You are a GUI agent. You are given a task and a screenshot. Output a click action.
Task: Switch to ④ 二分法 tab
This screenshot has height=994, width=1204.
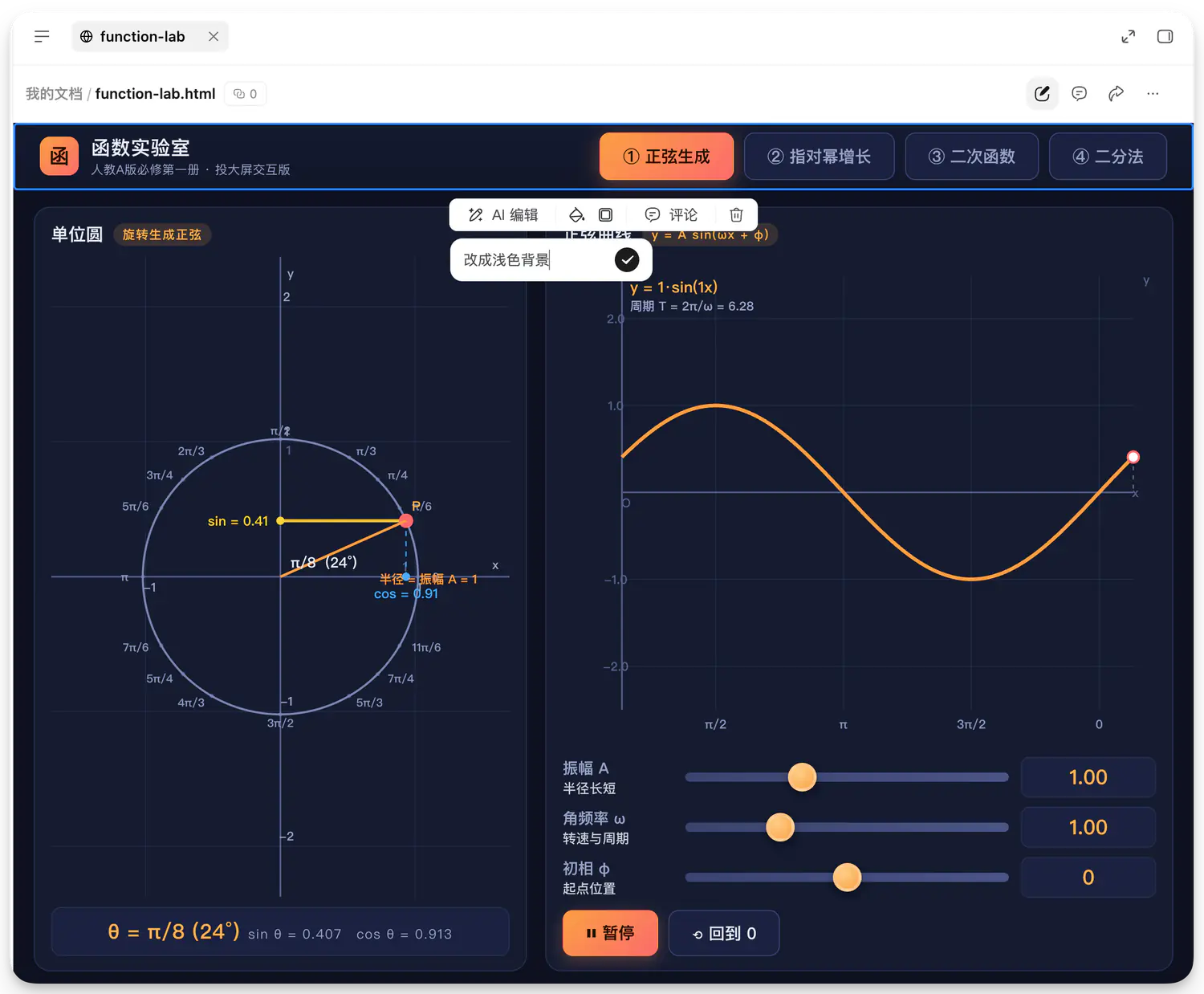point(1108,157)
